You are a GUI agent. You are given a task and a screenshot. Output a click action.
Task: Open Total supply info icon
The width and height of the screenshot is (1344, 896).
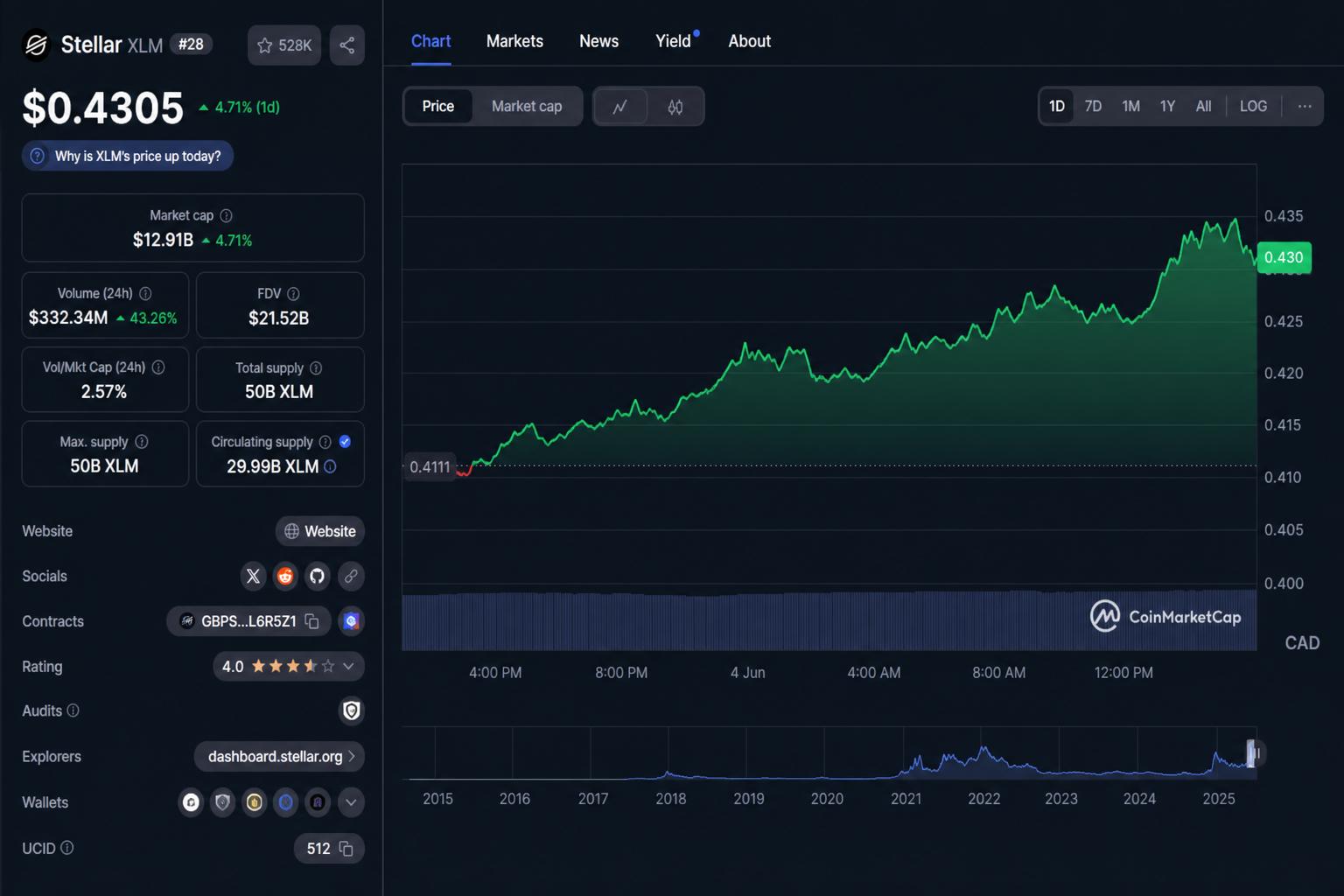tap(316, 368)
